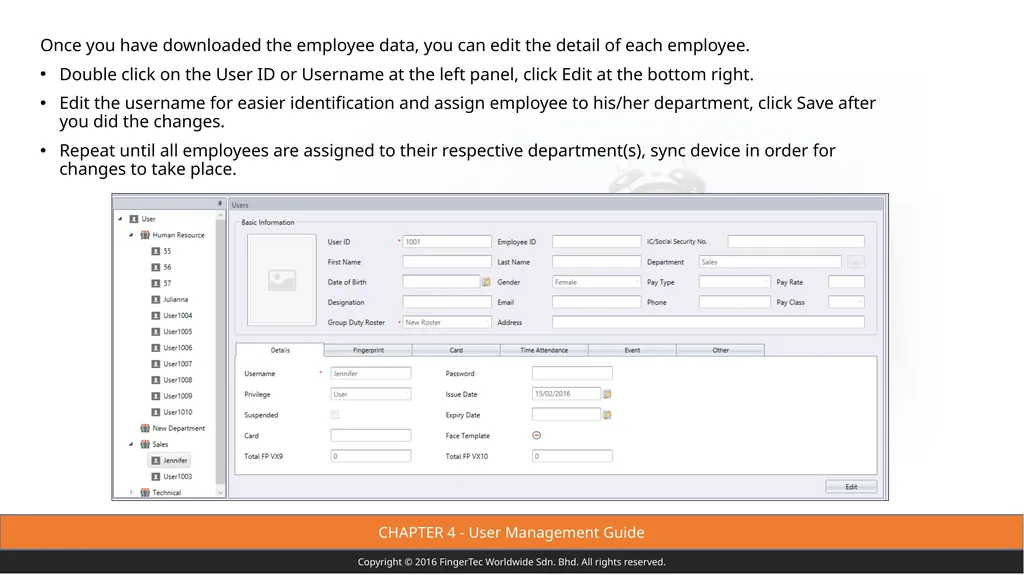Open the Gender dropdown
Viewport: 1024px width, 575px height.
tap(596, 282)
